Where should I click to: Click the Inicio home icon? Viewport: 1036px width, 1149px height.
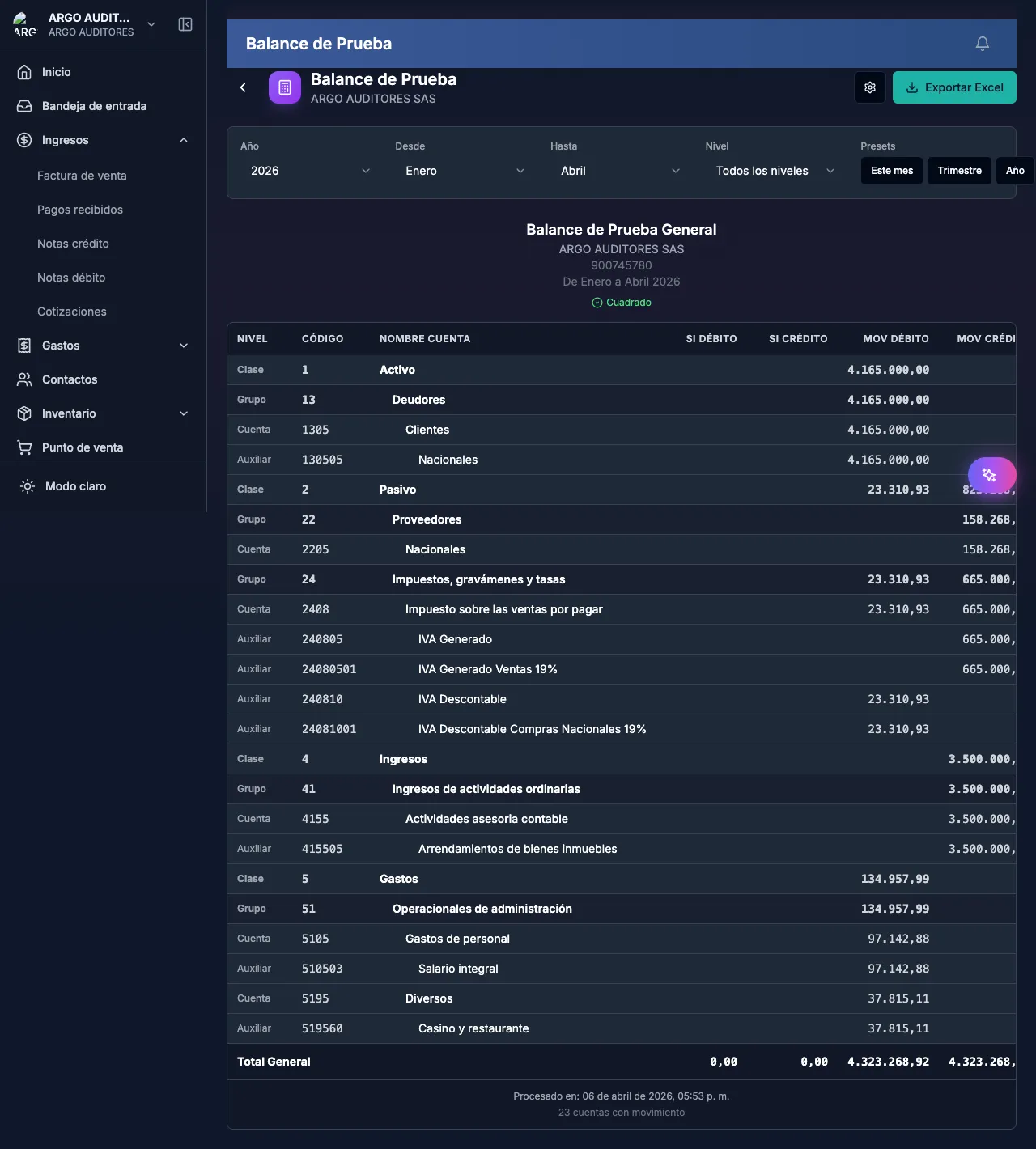[25, 72]
